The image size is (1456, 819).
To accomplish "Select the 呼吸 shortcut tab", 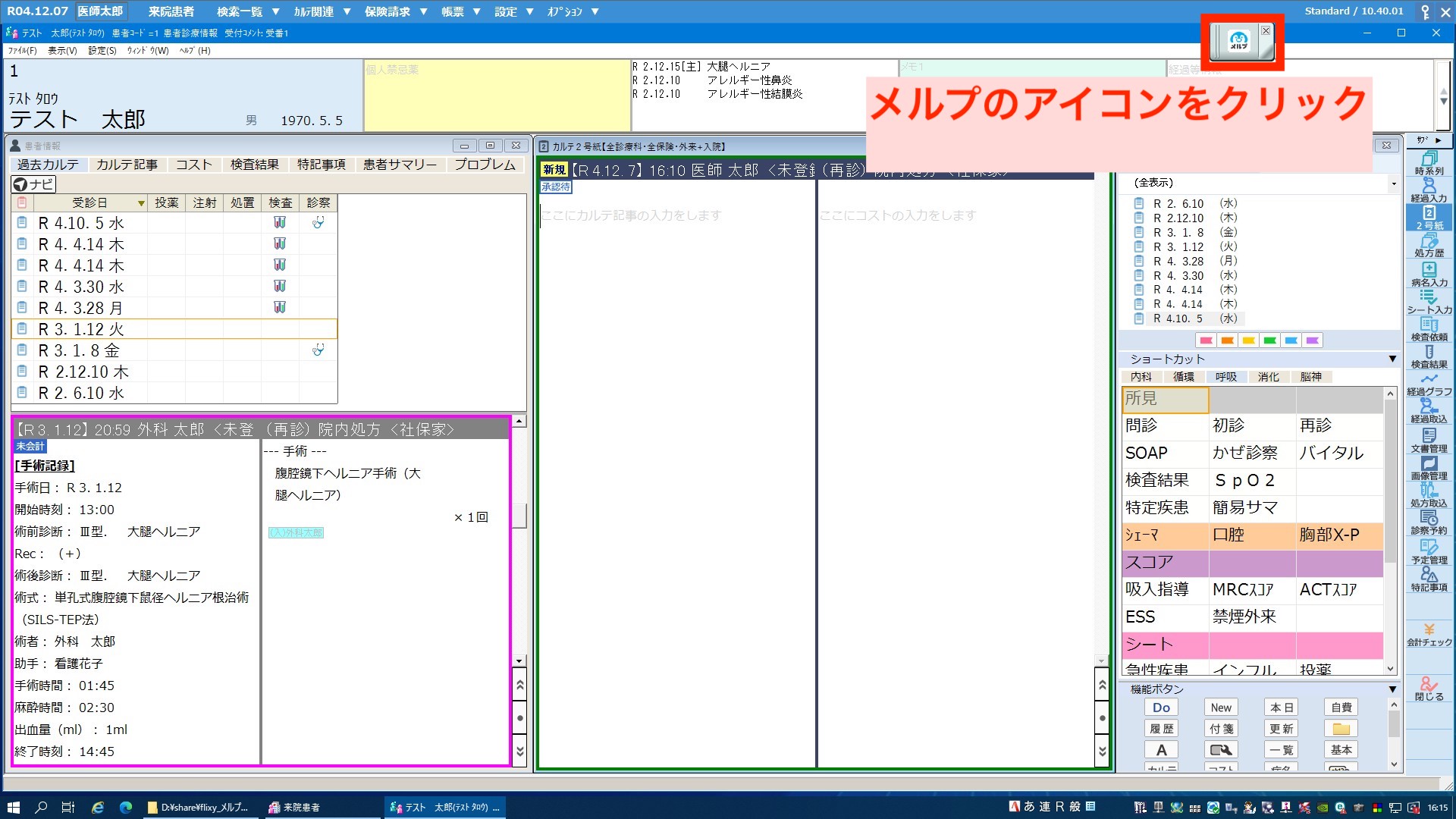I will pyautogui.click(x=1225, y=377).
